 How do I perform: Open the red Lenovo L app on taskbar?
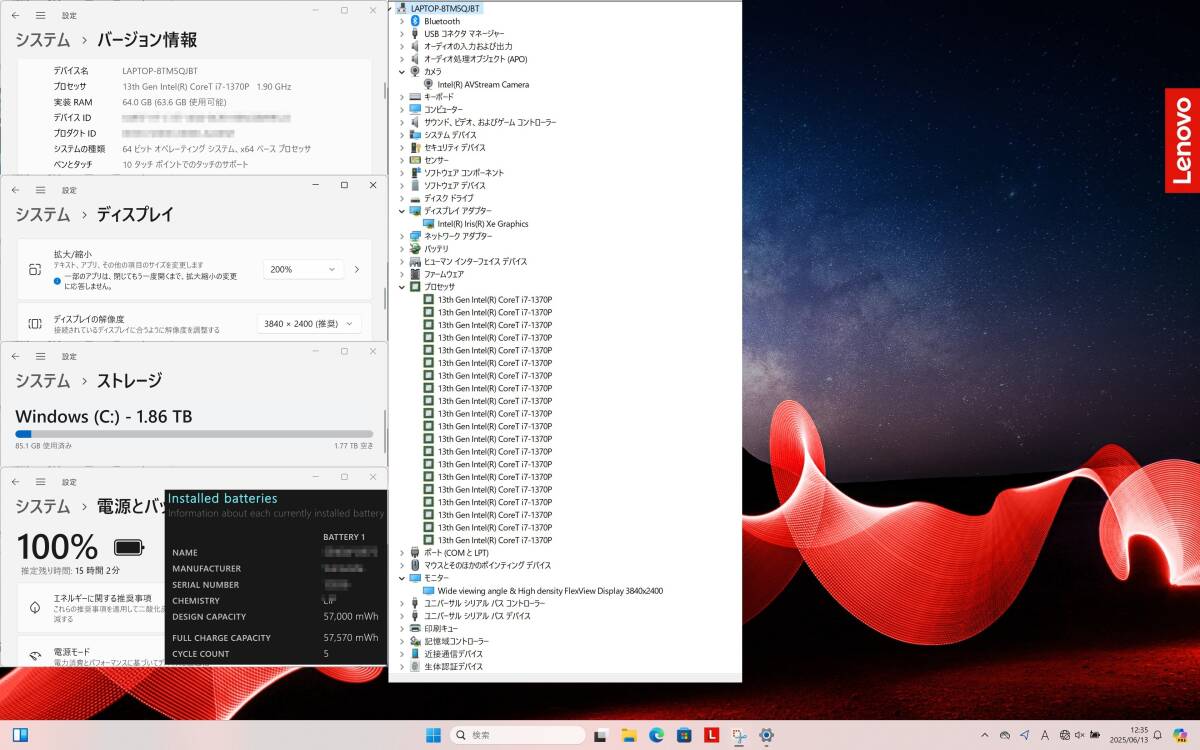point(712,735)
